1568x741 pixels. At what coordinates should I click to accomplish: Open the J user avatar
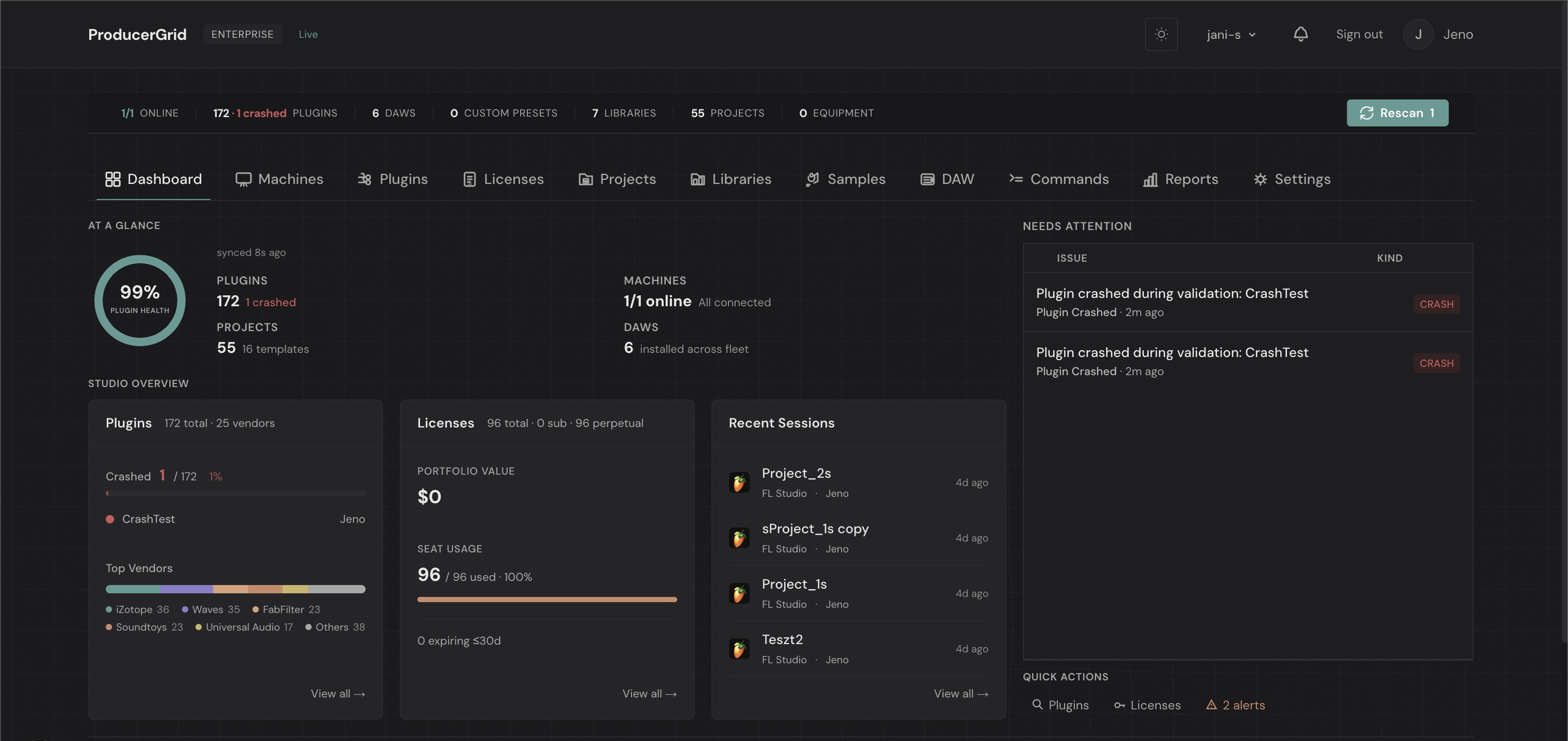click(1418, 34)
